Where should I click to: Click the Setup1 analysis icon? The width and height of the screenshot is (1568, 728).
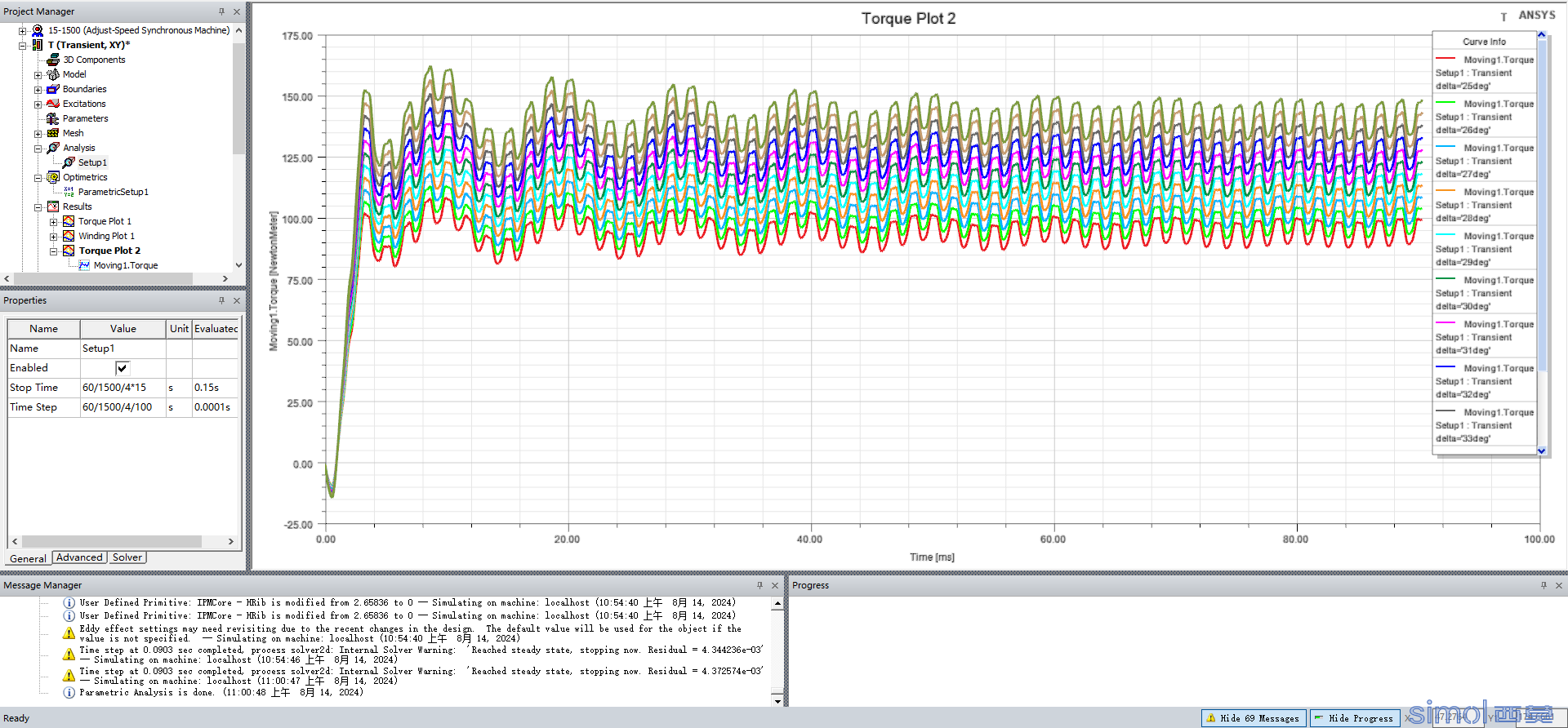click(69, 162)
